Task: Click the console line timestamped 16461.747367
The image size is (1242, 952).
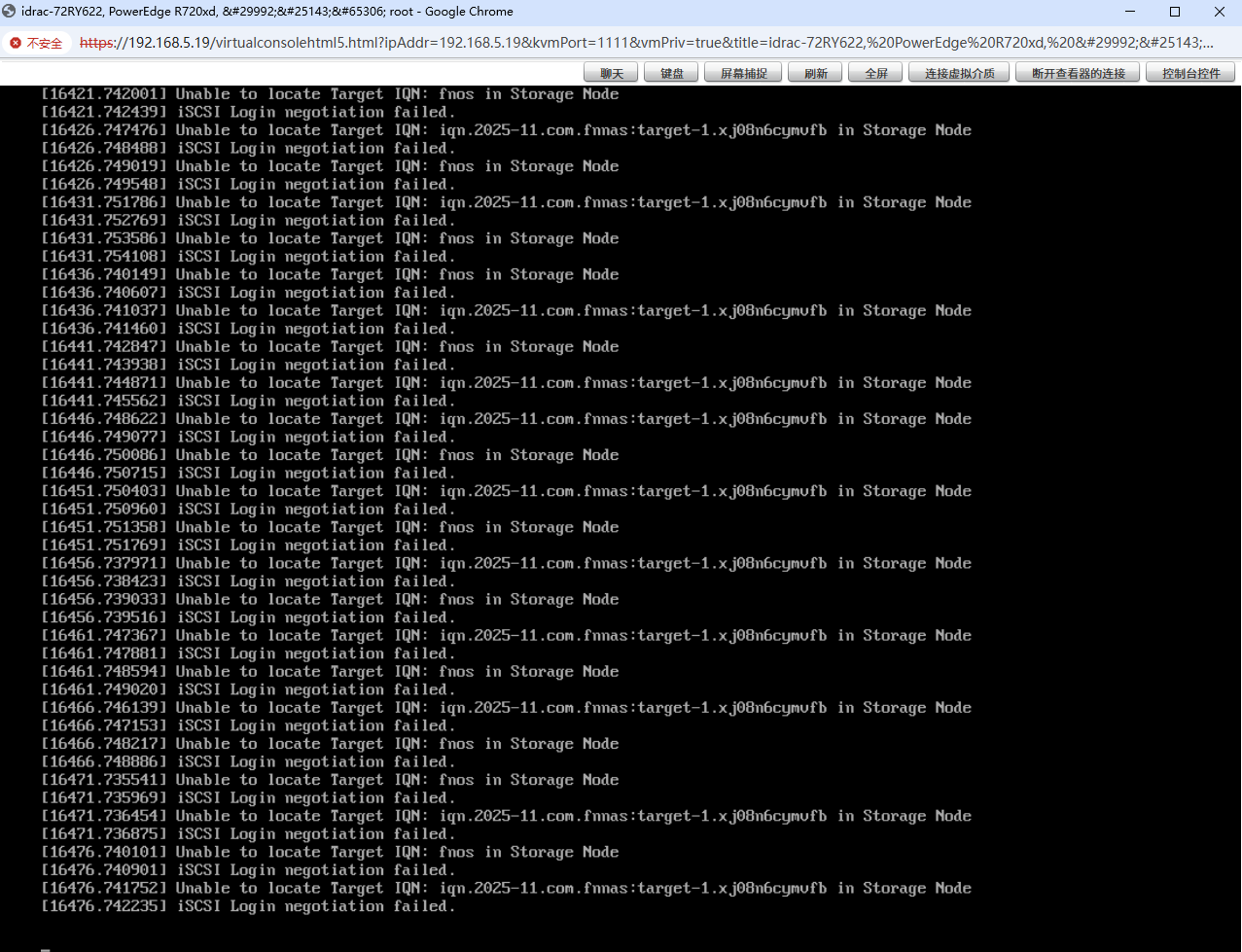Action: point(507,636)
